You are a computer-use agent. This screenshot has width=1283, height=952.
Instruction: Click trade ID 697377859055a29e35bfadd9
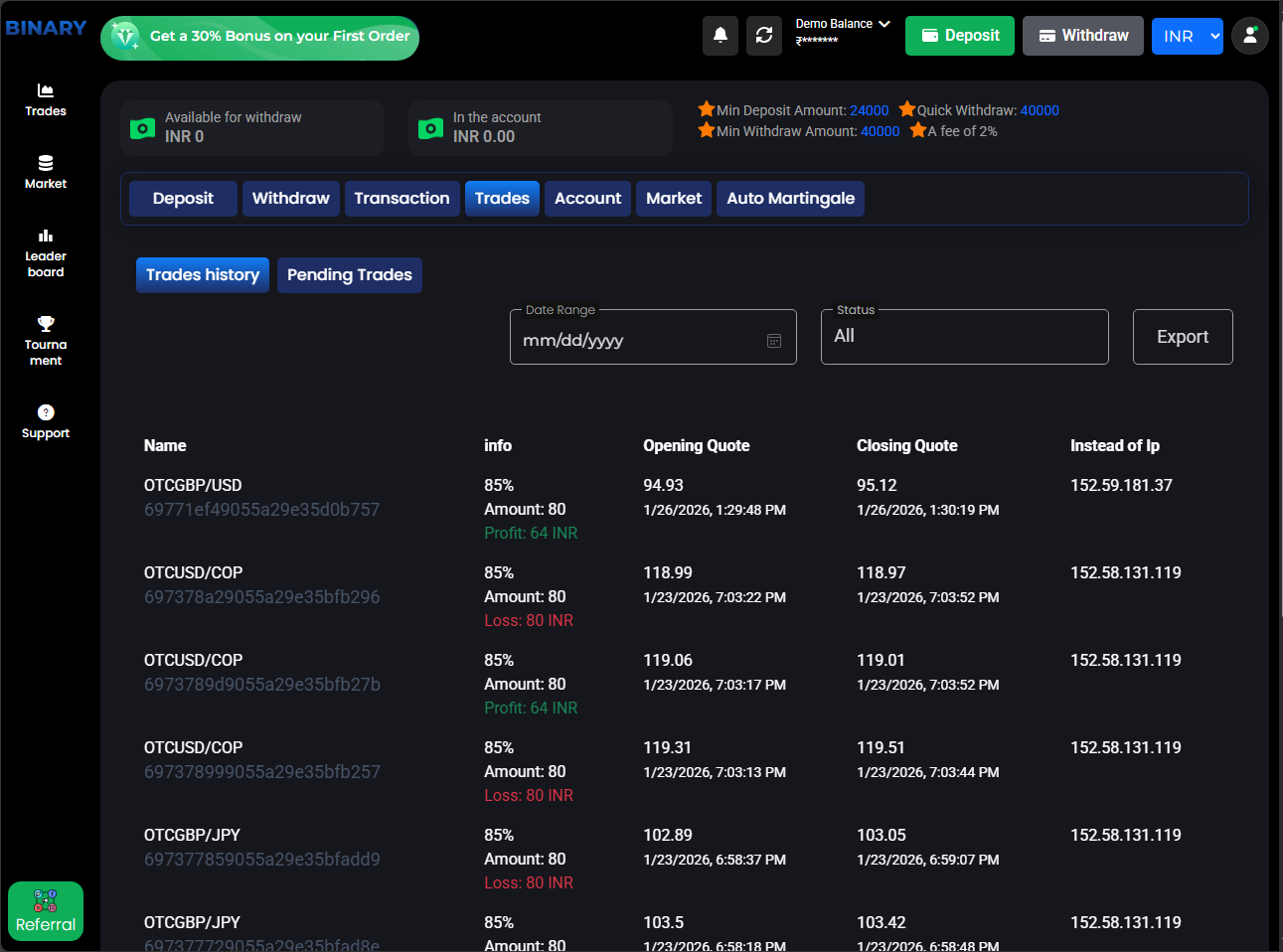[262, 860]
